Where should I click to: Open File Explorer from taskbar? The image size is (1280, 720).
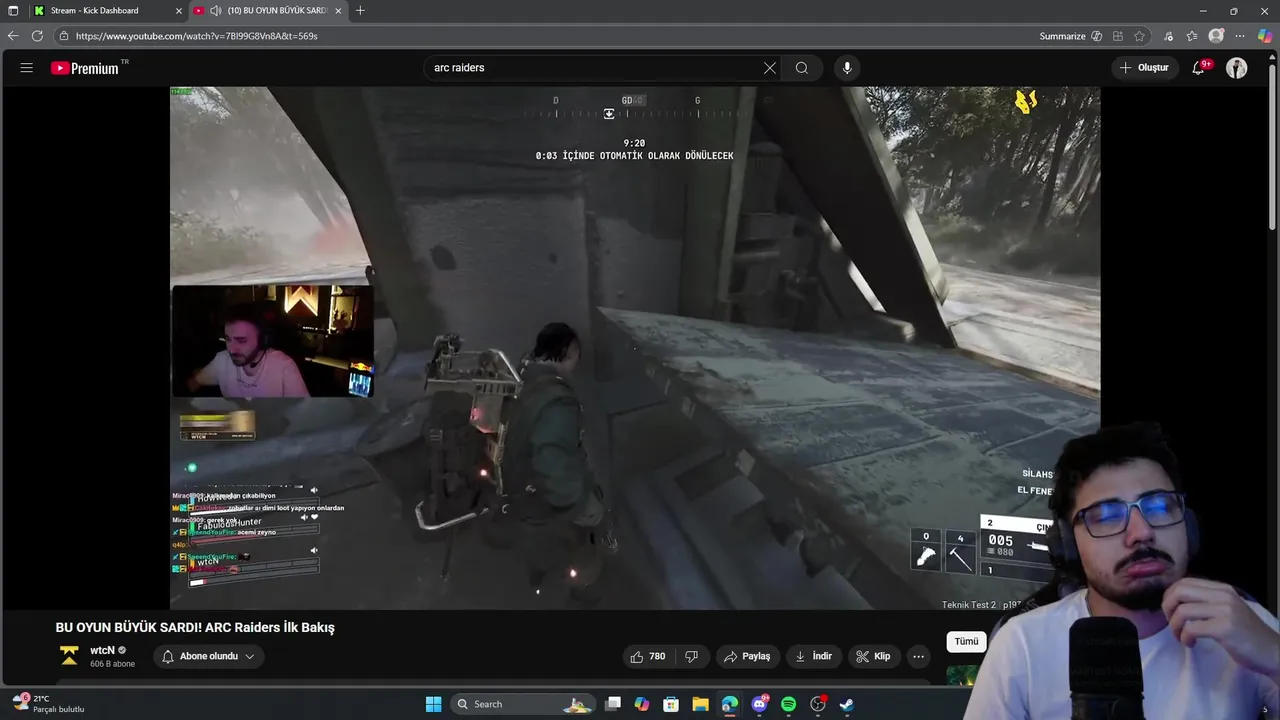point(700,704)
